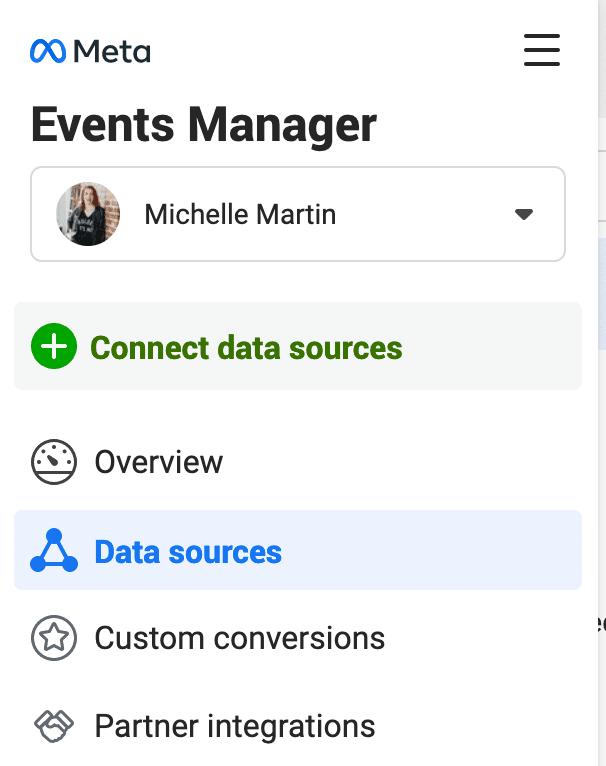Viewport: 606px width, 766px height.
Task: Click the Partner integrations handshake icon
Action: (x=54, y=725)
